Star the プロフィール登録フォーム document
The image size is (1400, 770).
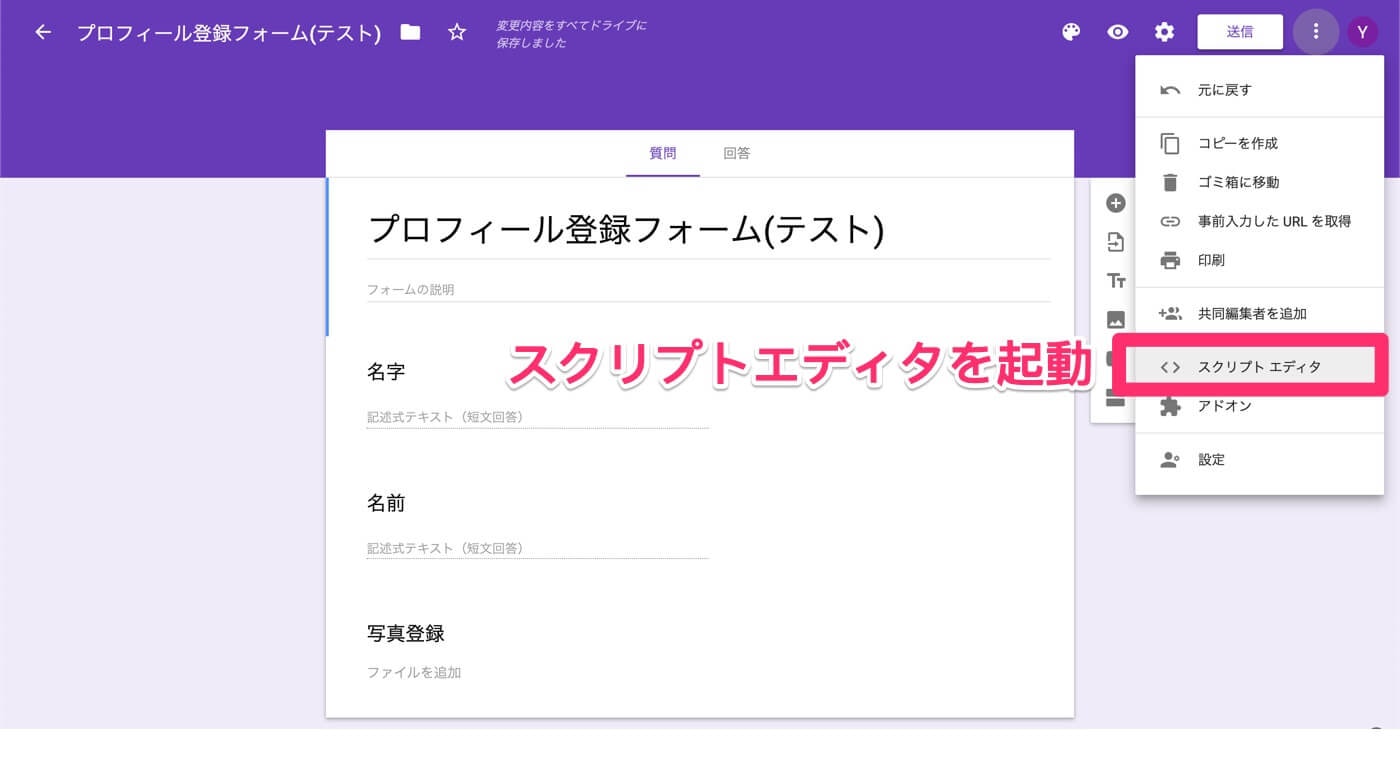click(456, 32)
